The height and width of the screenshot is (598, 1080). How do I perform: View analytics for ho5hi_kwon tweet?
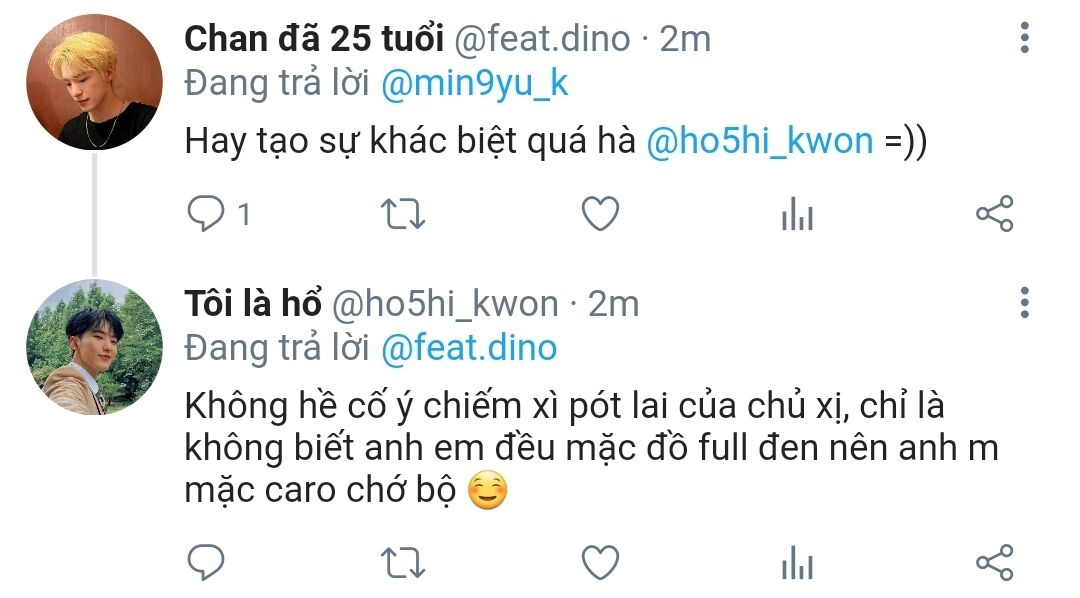pyautogui.click(x=797, y=563)
